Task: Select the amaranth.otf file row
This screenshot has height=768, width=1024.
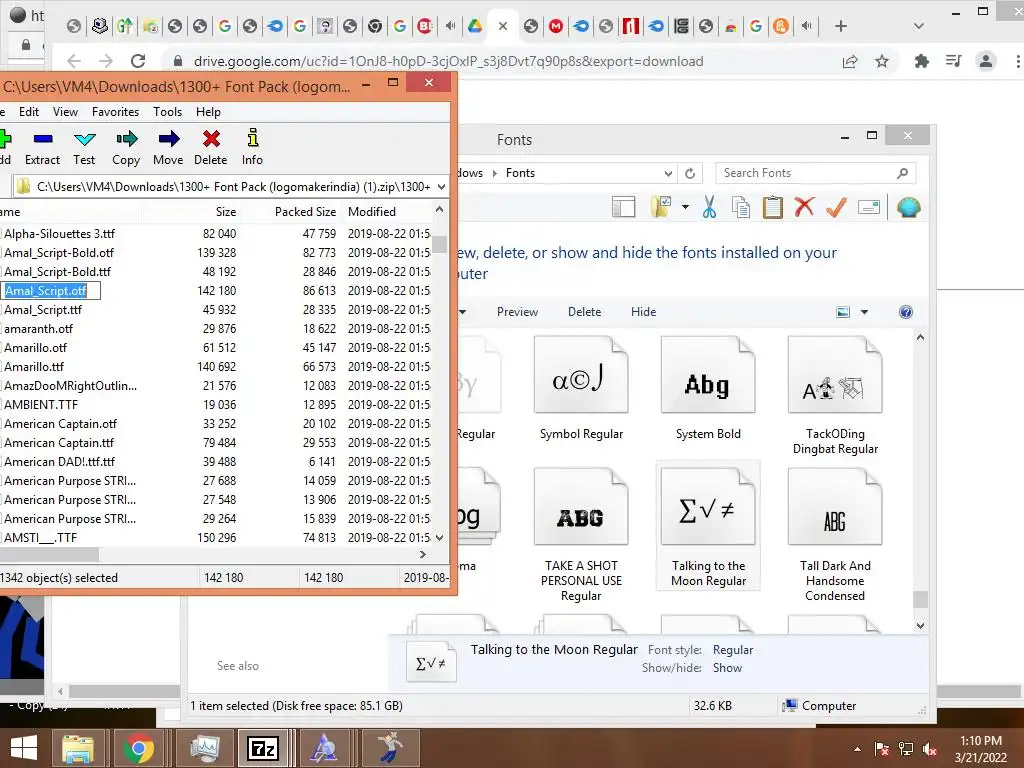Action: 216,329
